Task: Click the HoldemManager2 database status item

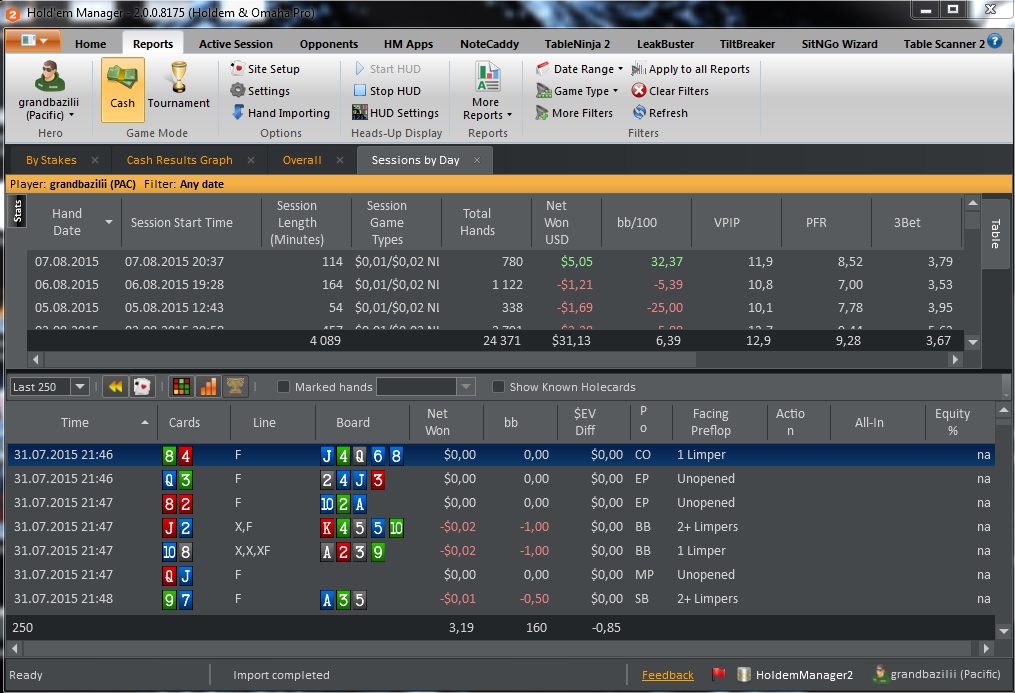Action: point(796,675)
